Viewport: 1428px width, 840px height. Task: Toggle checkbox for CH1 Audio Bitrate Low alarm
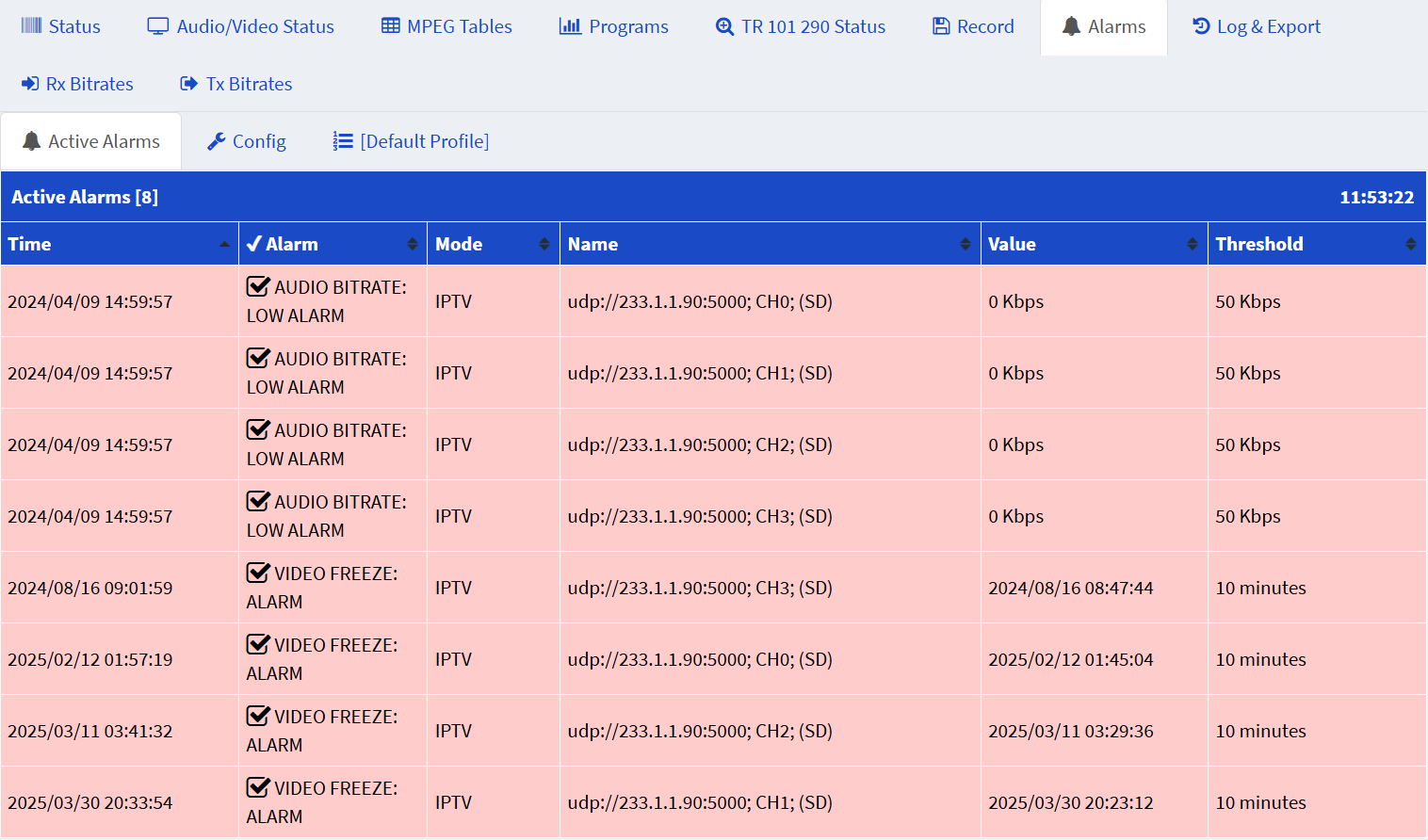(x=258, y=358)
